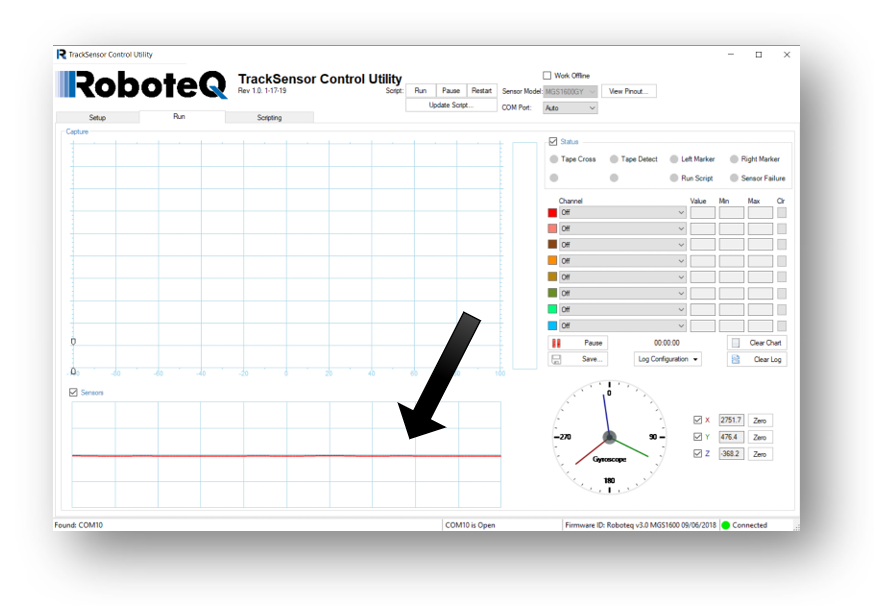
Task: Open the bright green channel dropdown
Action: tap(623, 309)
